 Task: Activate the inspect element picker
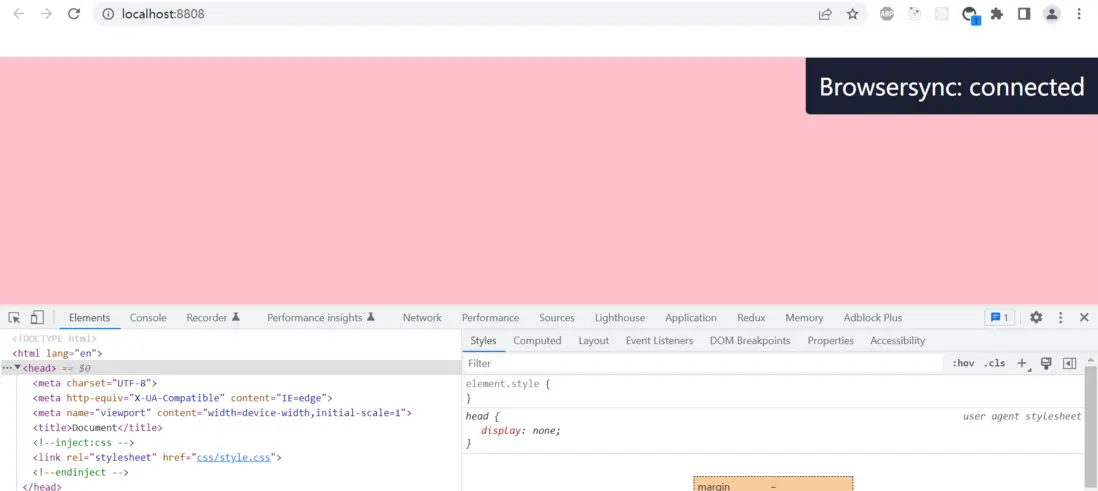[14, 317]
